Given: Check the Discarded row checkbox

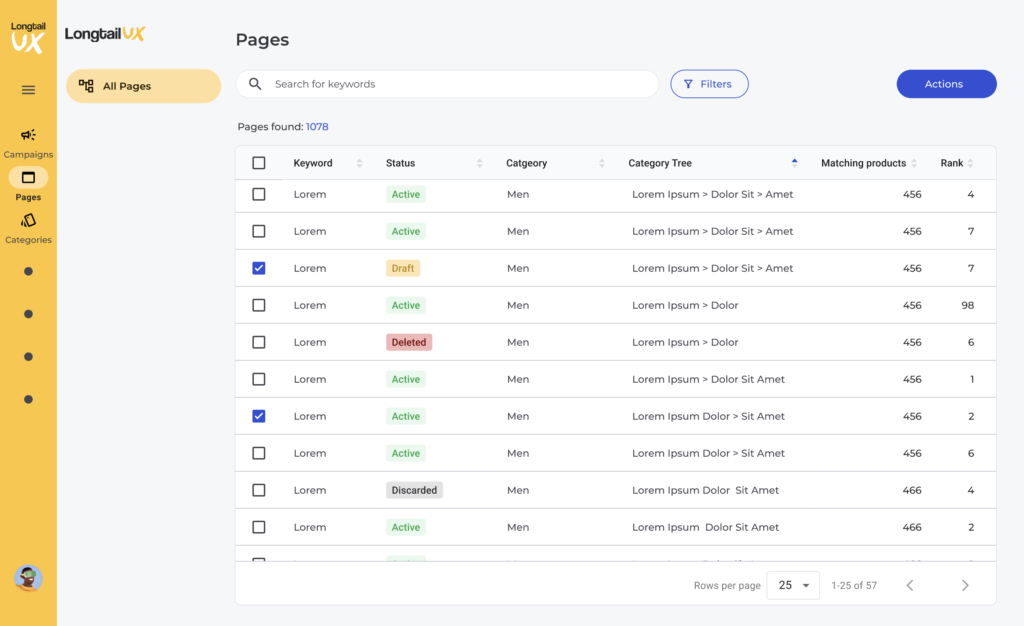Looking at the screenshot, I should click(x=259, y=490).
